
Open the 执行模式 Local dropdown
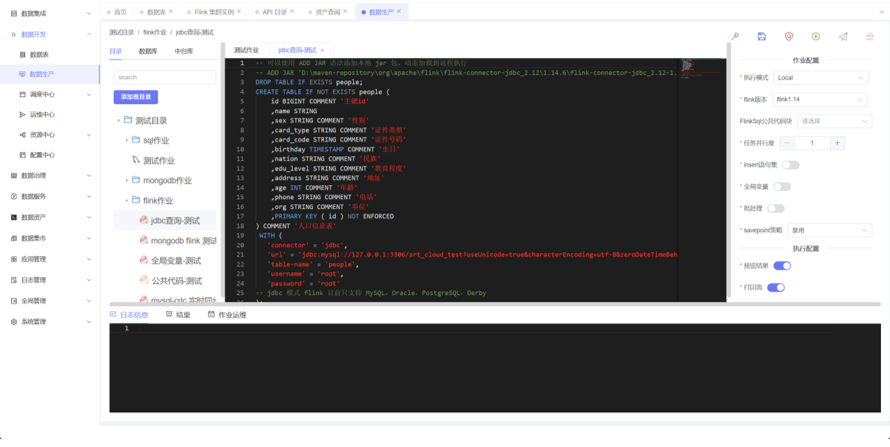tap(820, 77)
